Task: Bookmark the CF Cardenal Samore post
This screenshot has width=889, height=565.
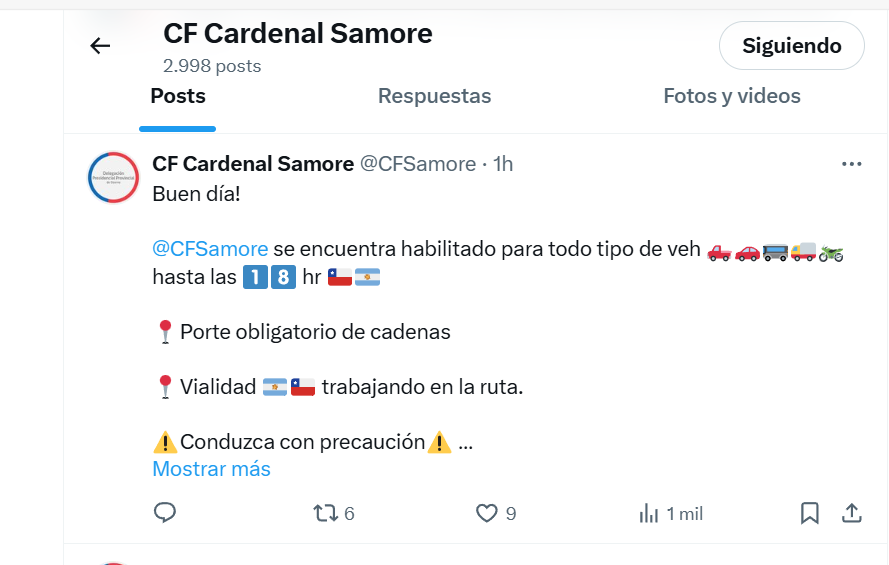Action: 810,513
